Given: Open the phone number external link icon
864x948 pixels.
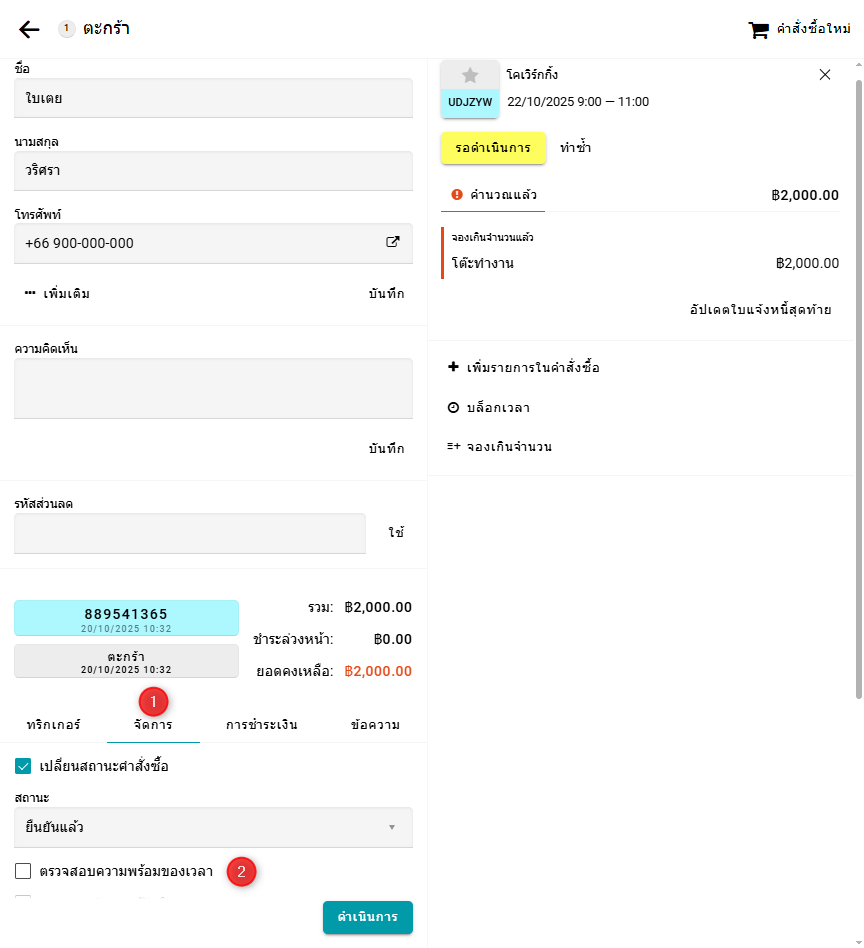Looking at the screenshot, I should (x=393, y=242).
